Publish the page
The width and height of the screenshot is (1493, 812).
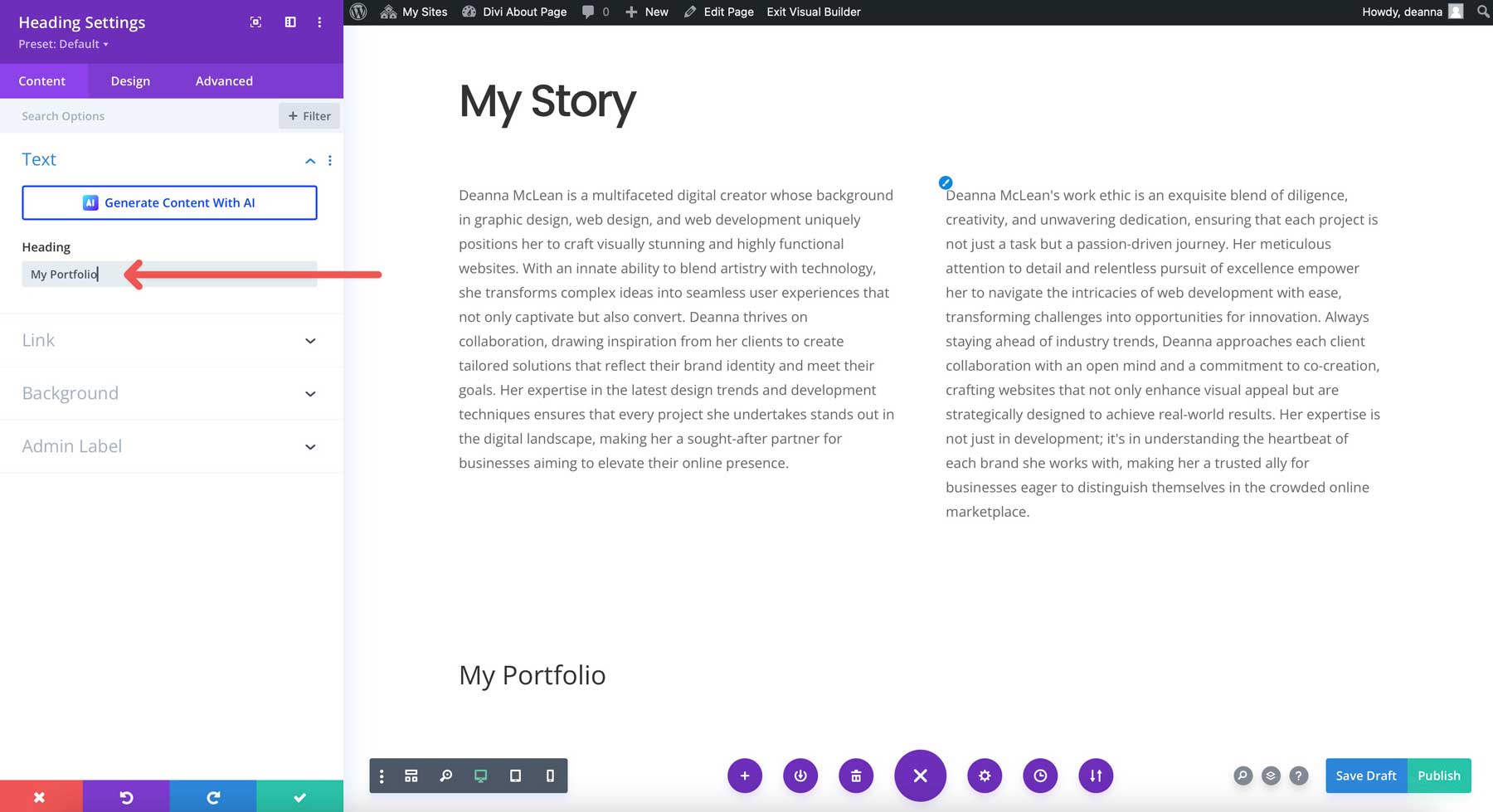click(x=1439, y=776)
